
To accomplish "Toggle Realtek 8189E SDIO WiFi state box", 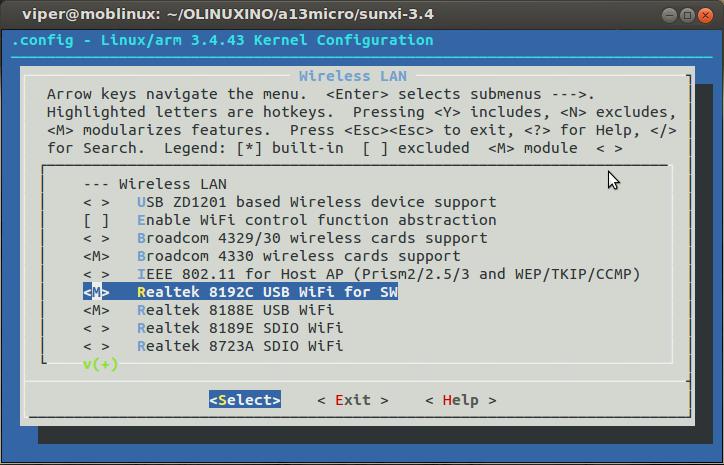I will (97, 328).
